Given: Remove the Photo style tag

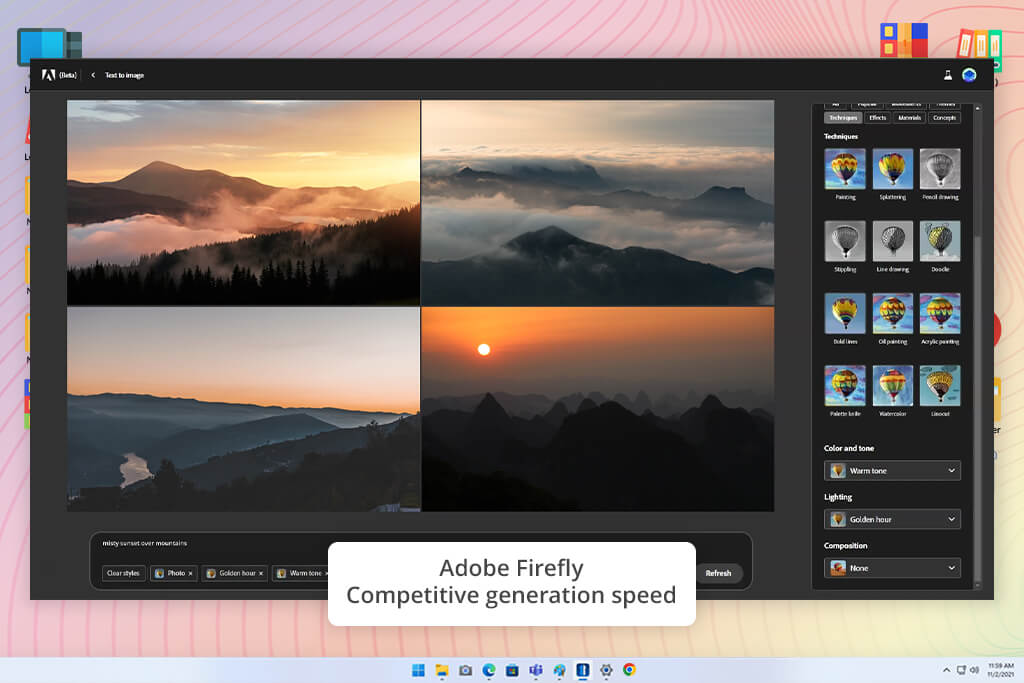Looking at the screenshot, I should tap(191, 573).
